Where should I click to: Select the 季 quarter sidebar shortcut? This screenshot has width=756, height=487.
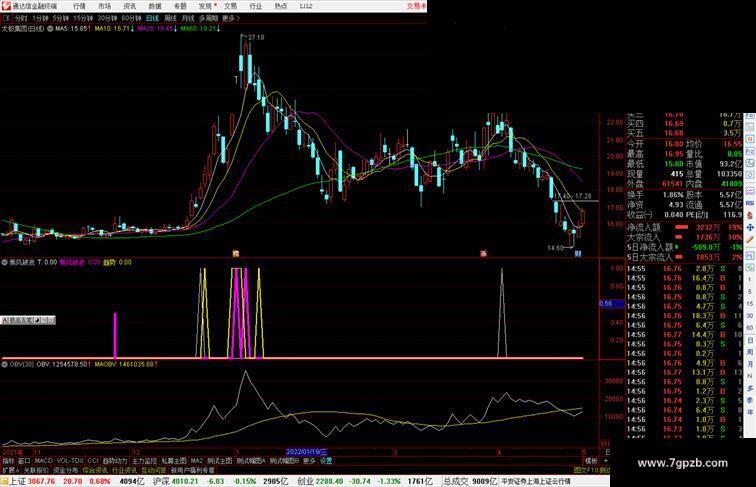point(750,400)
